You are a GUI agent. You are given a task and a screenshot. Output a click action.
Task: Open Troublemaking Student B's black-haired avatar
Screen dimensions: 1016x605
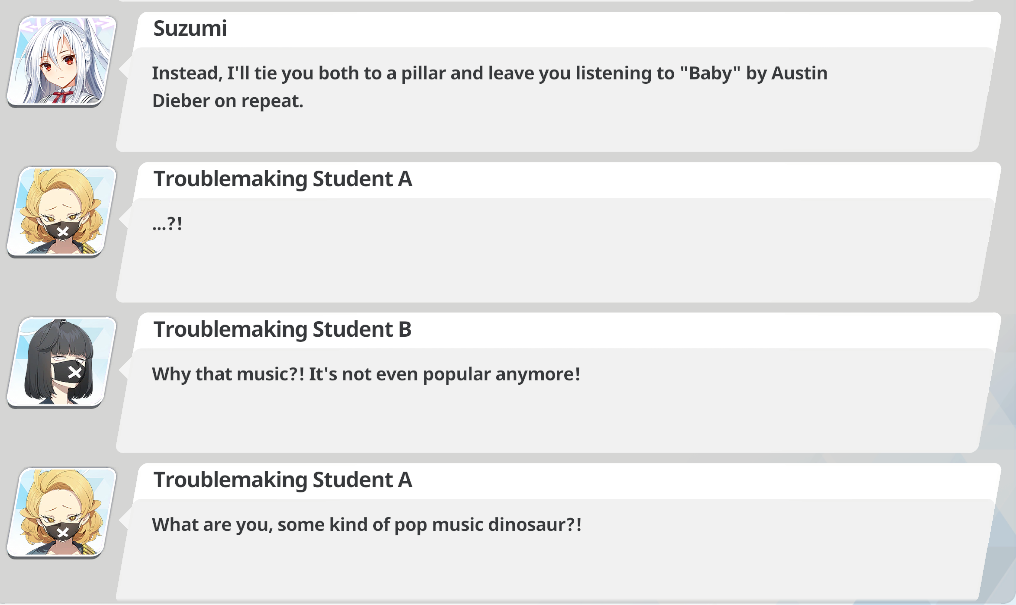click(x=62, y=361)
